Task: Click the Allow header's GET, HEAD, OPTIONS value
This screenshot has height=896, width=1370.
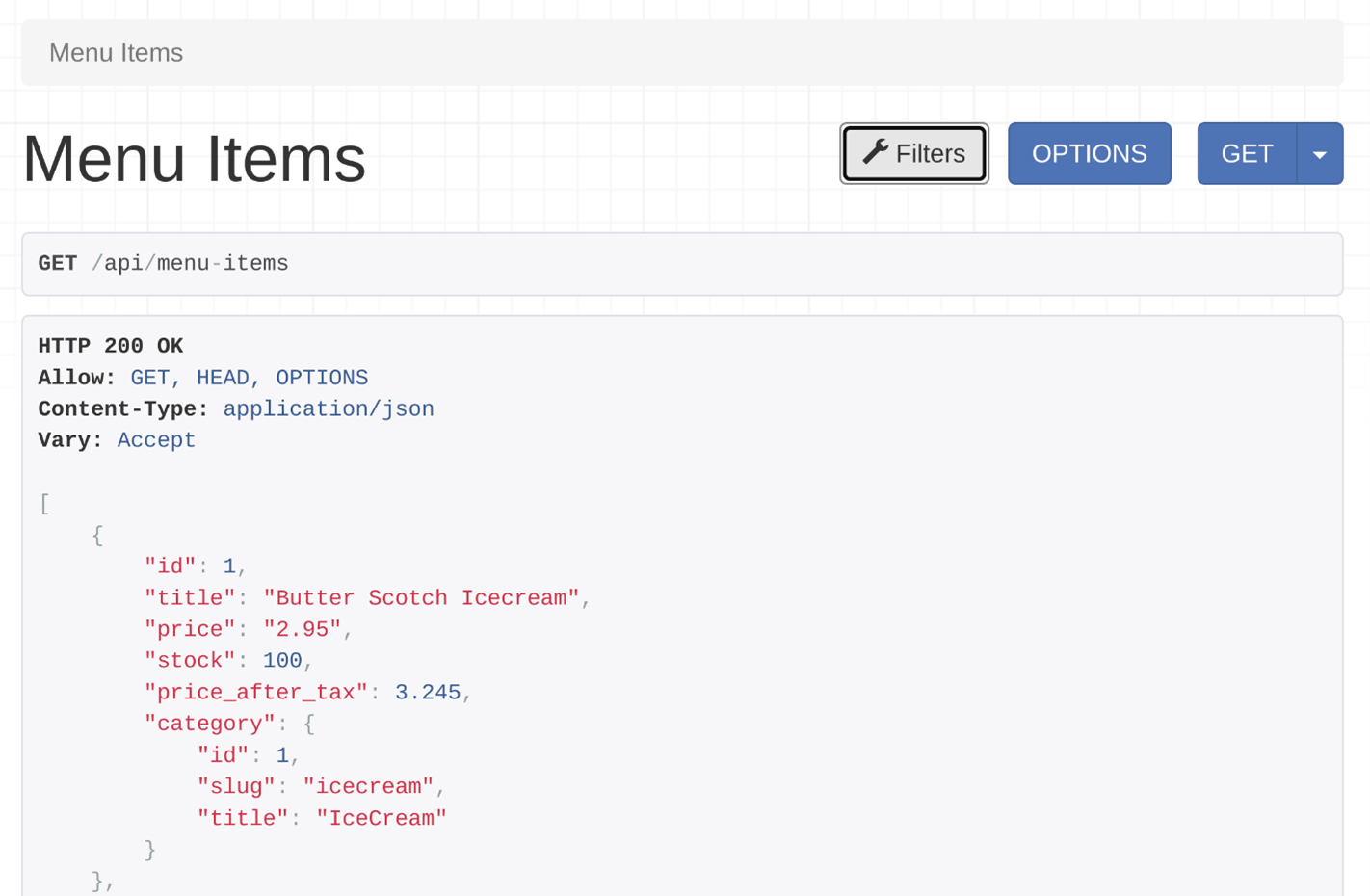Action: click(x=249, y=378)
